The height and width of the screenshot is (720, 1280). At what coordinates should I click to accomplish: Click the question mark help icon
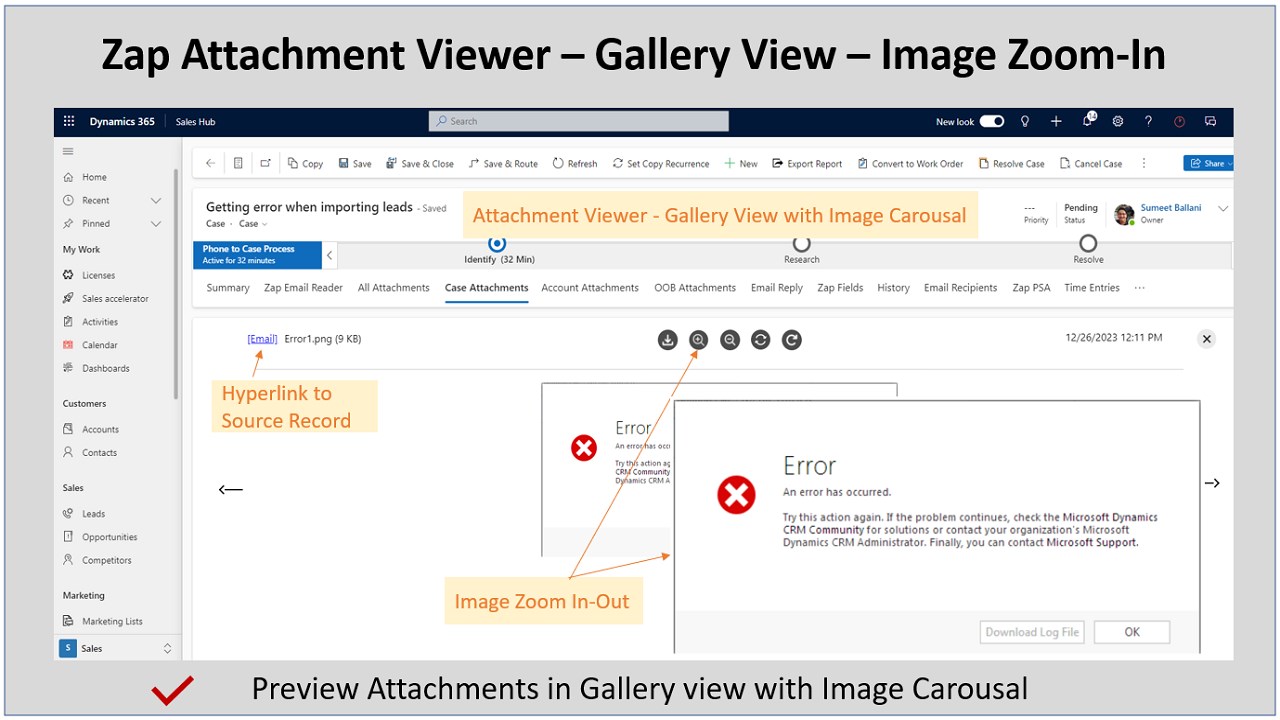[x=1148, y=121]
